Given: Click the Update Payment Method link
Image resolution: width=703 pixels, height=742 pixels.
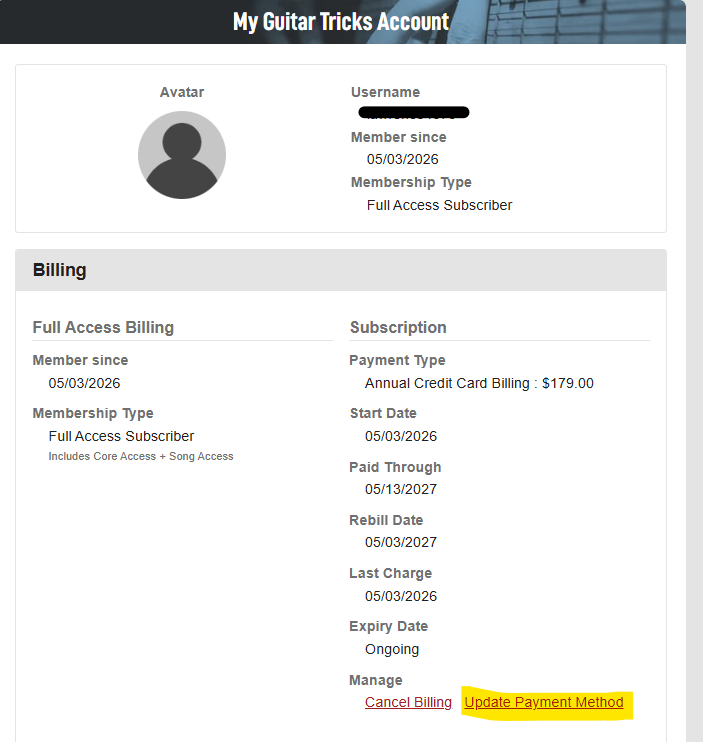Looking at the screenshot, I should [x=544, y=702].
